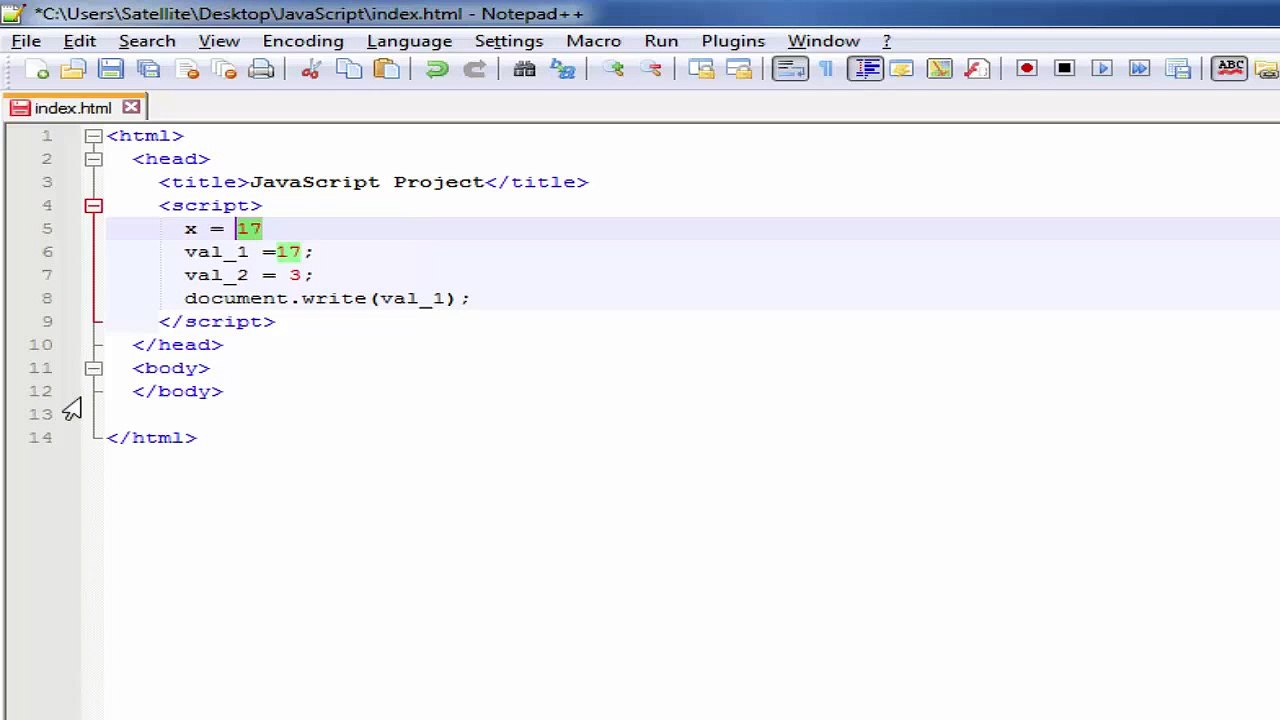Click Run Macro Multiple Times icon
The width and height of the screenshot is (1280, 720).
coord(1140,69)
